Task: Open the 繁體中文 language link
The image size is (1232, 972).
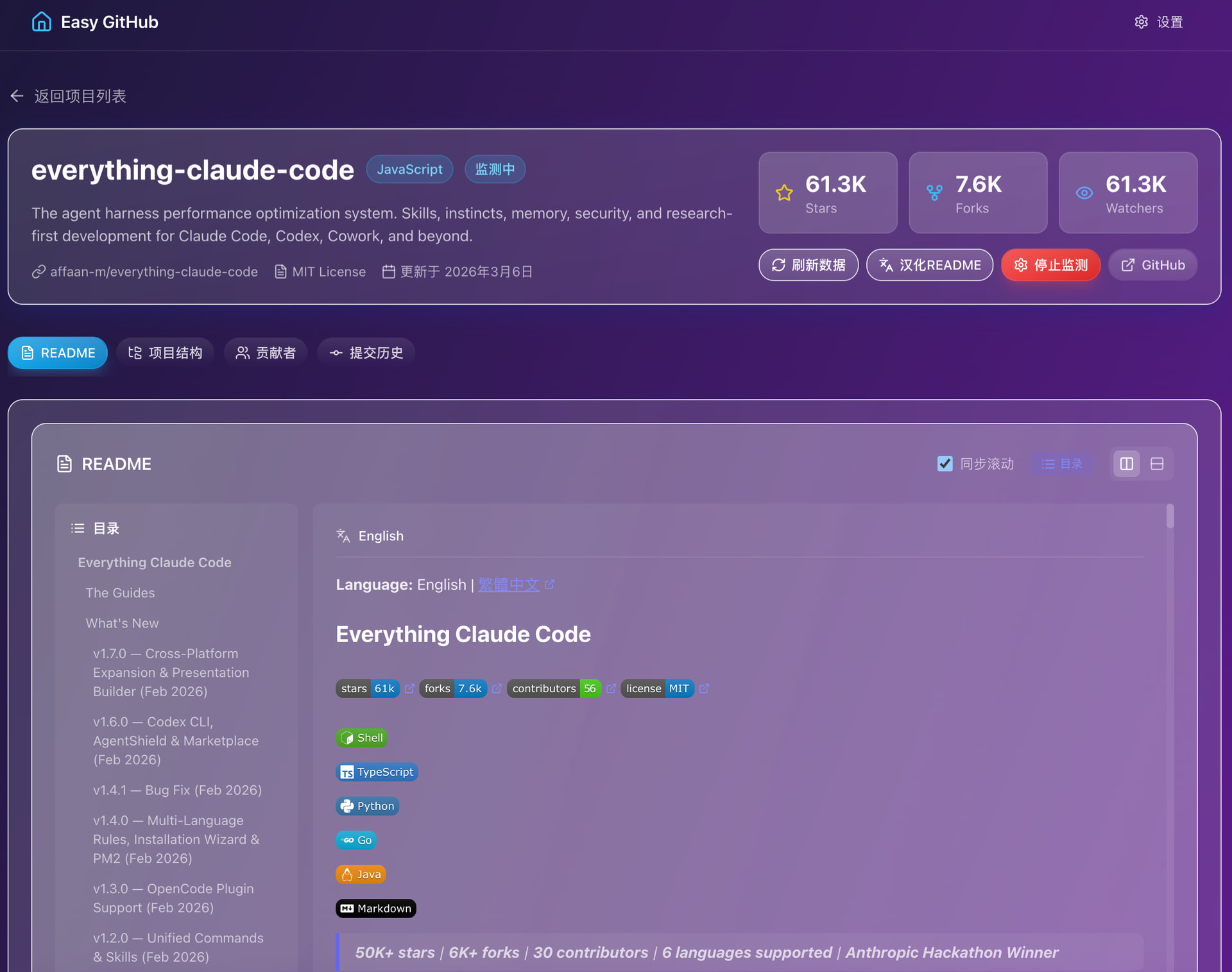Action: pos(509,584)
